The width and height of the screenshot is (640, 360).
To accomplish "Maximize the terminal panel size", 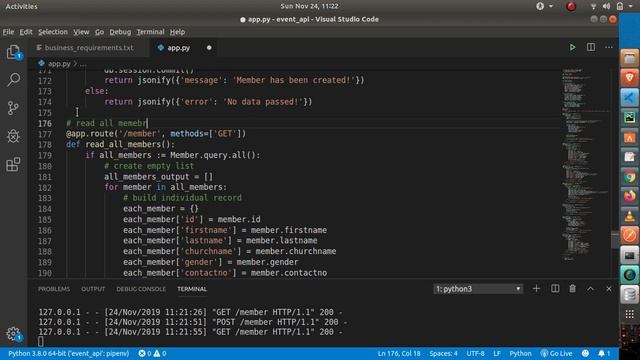I will [x=591, y=289].
